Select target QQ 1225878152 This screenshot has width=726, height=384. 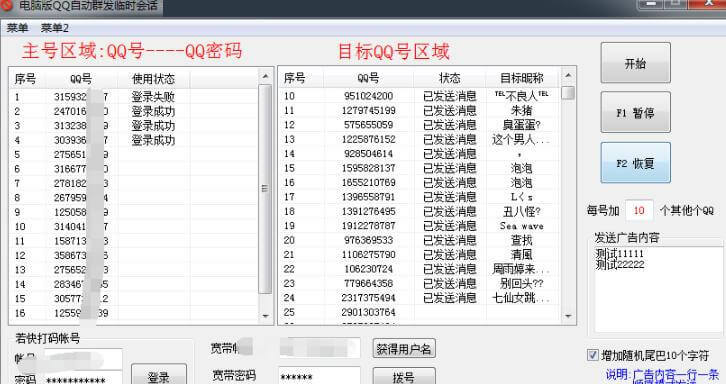(x=369, y=139)
